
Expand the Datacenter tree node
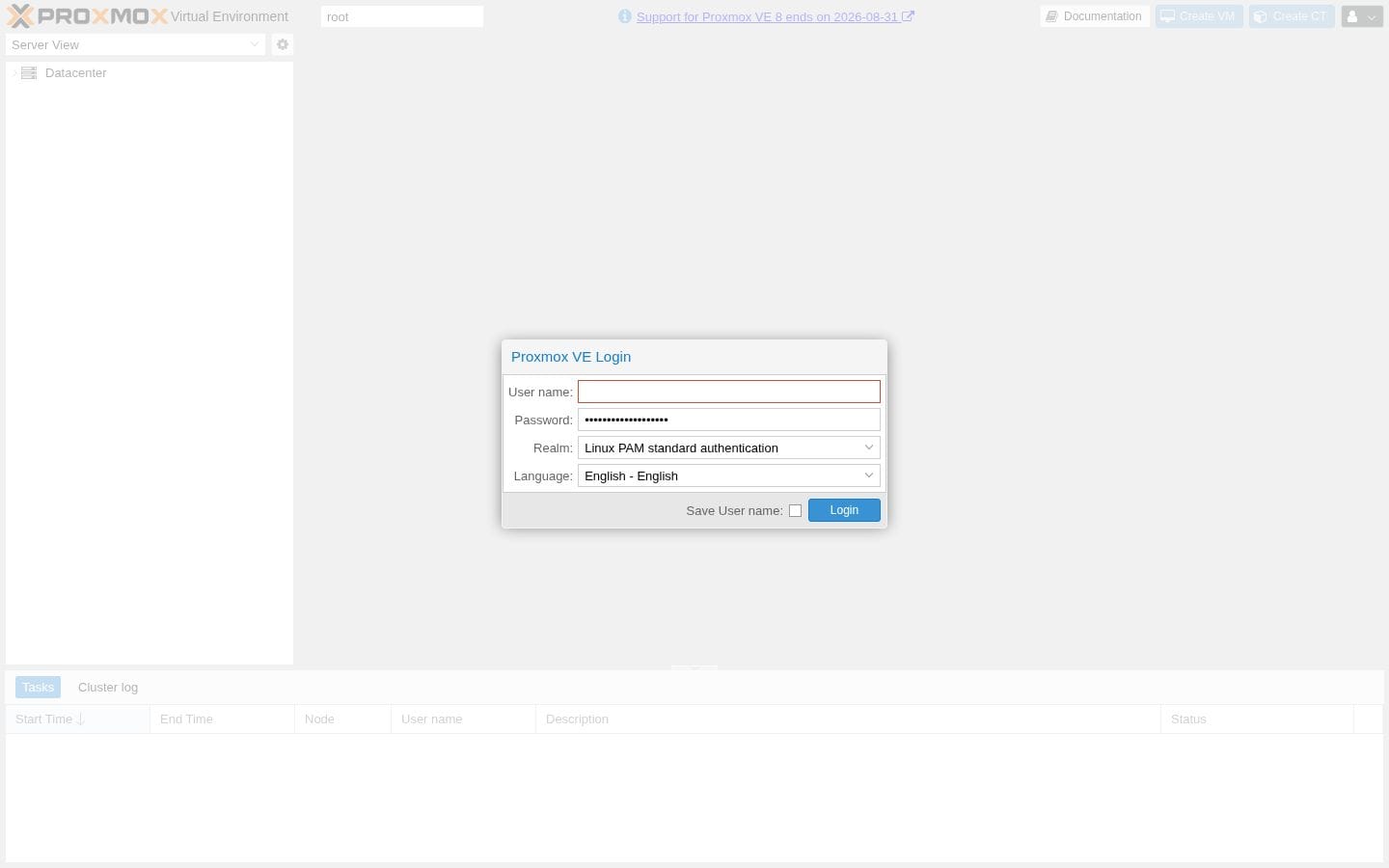click(14, 73)
